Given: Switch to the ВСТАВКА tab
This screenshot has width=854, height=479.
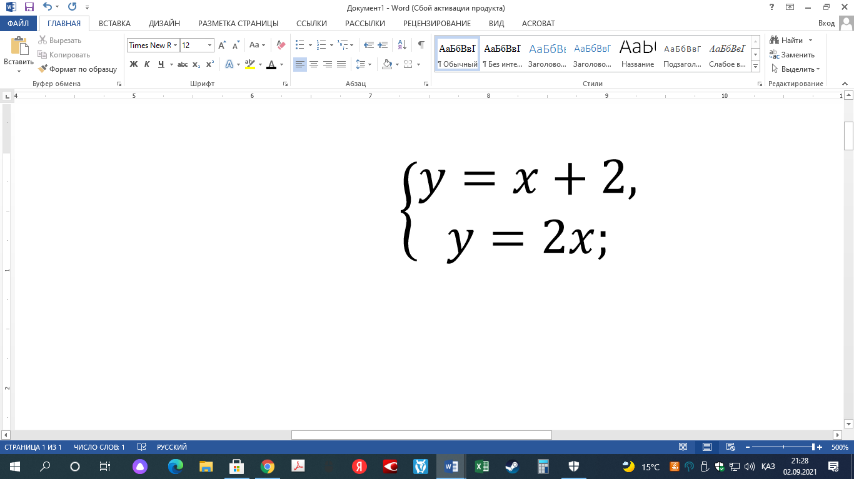Looking at the screenshot, I should [x=114, y=23].
